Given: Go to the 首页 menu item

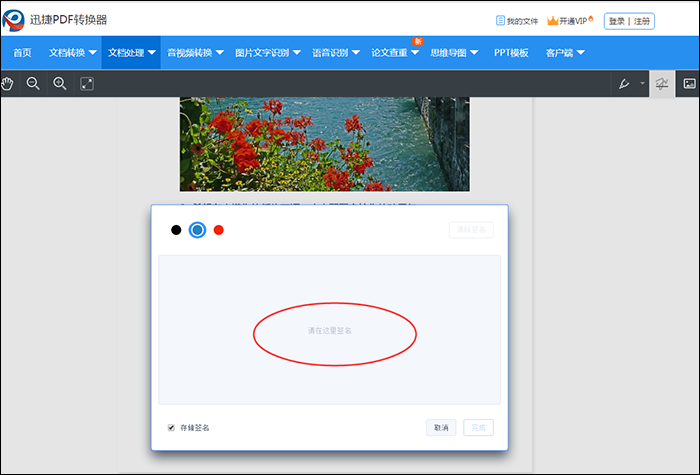Looking at the screenshot, I should pos(22,53).
